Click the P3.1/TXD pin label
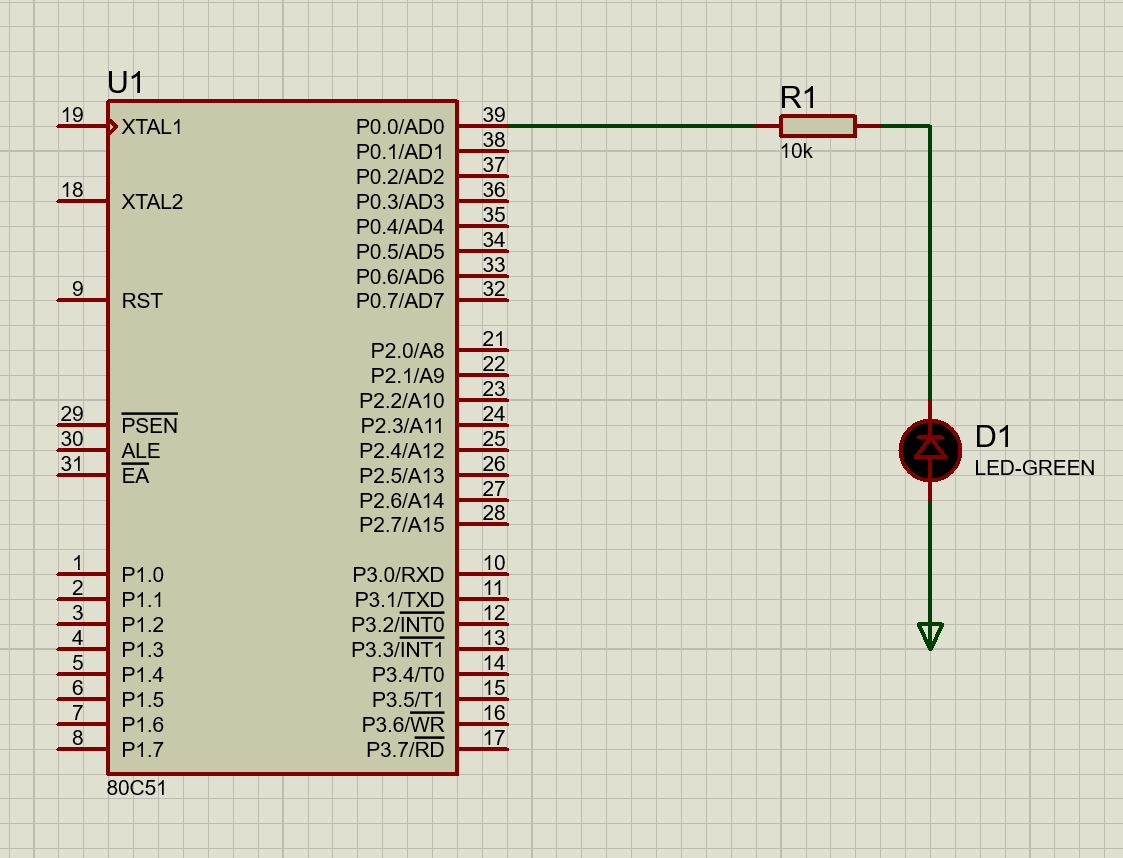This screenshot has width=1123, height=858. pos(399,600)
